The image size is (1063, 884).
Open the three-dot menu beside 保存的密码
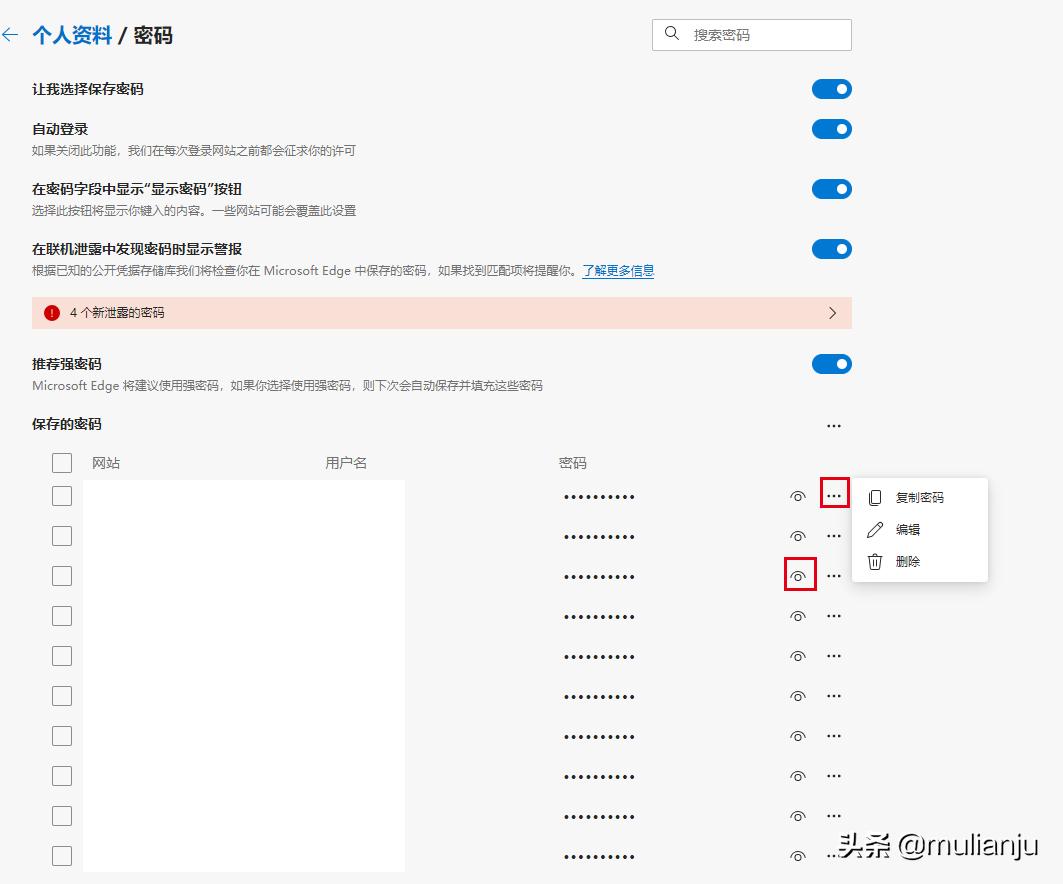pyautogui.click(x=834, y=425)
